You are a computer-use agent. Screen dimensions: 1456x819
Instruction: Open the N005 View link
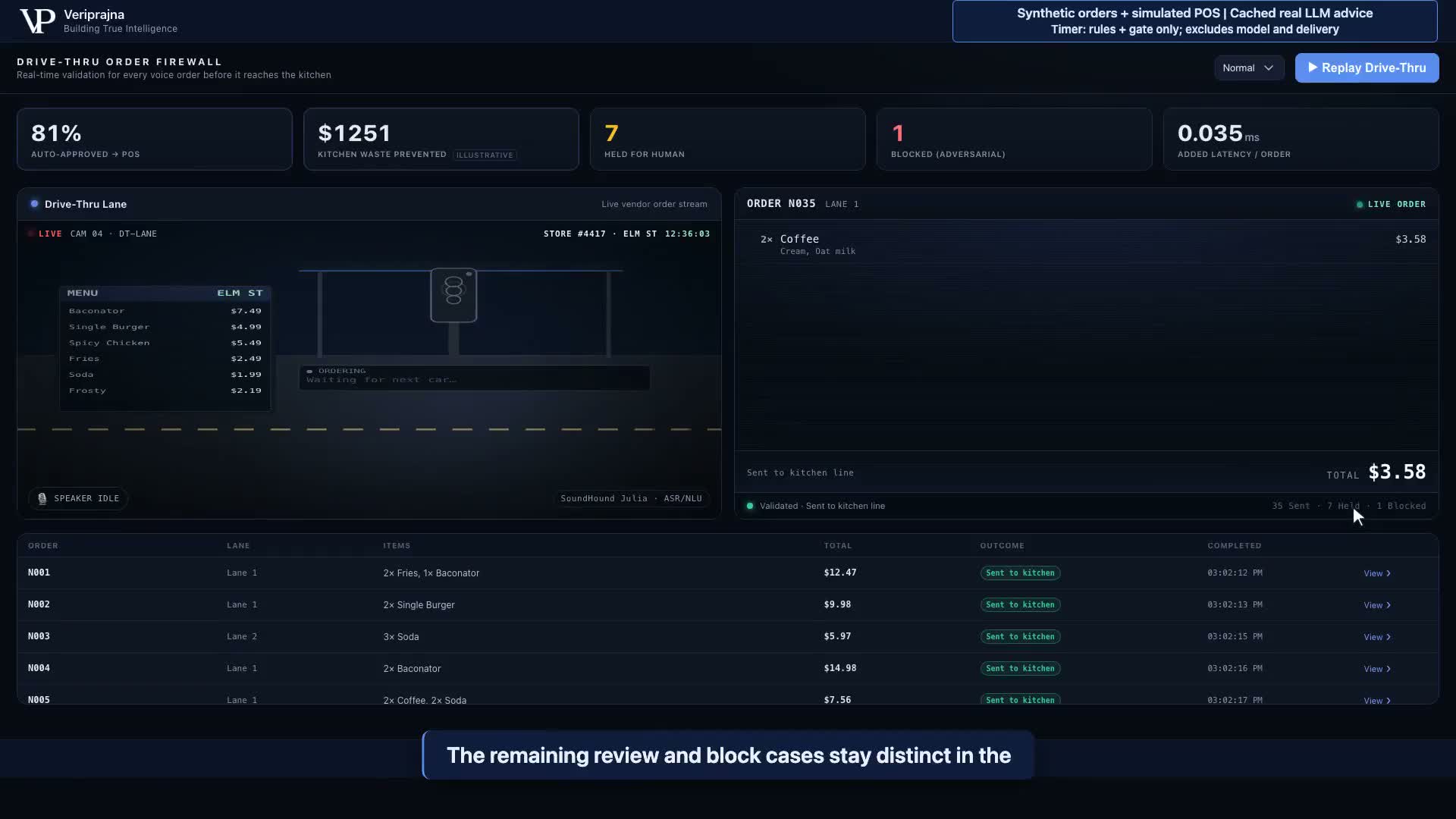[1376, 701]
